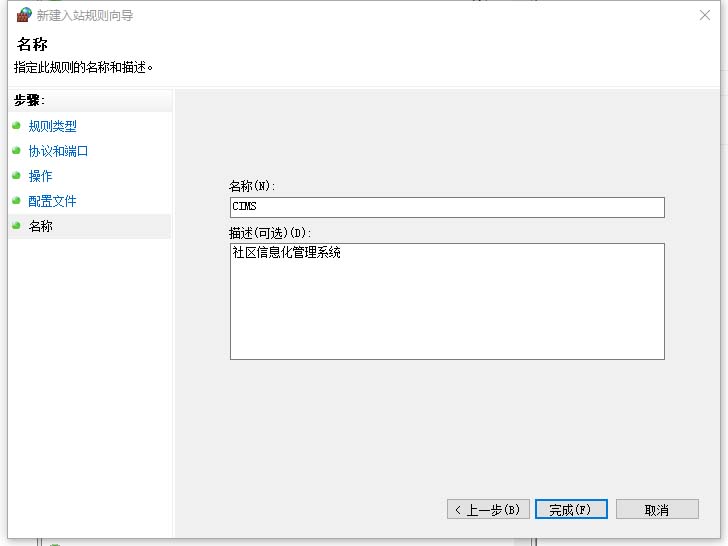This screenshot has width=728, height=546.
Task: Jump to the 配置文件 step
Action: pyautogui.click(x=52, y=201)
